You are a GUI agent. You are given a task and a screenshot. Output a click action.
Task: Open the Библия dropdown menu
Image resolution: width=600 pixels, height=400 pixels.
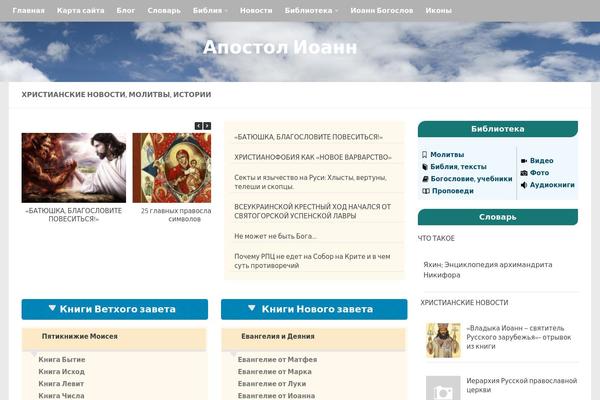click(210, 11)
